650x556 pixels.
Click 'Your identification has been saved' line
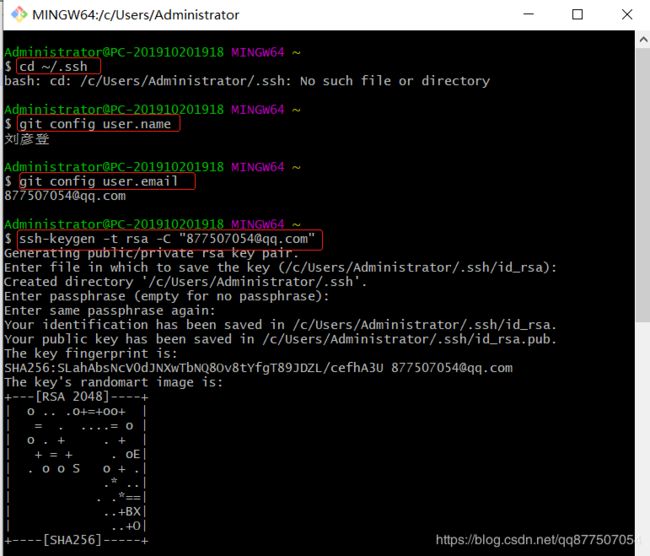coord(280,325)
